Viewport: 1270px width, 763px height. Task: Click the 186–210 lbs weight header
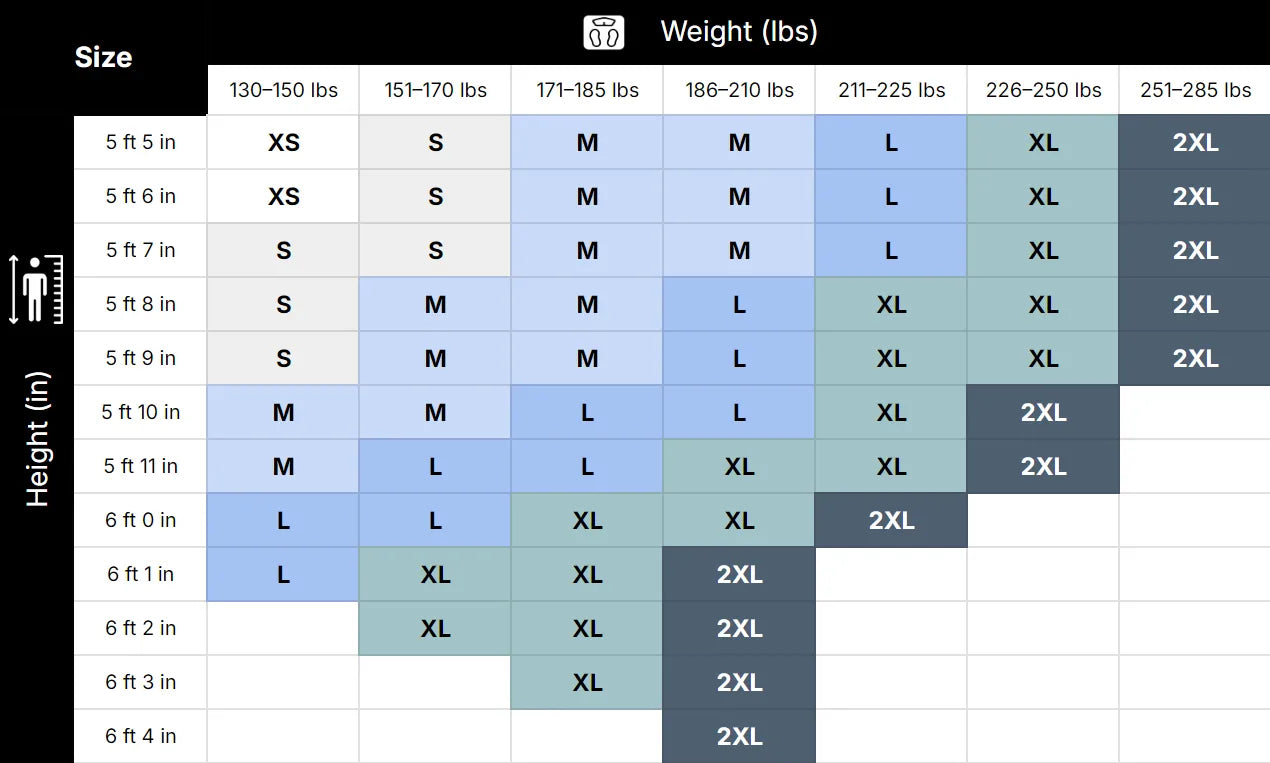739,90
